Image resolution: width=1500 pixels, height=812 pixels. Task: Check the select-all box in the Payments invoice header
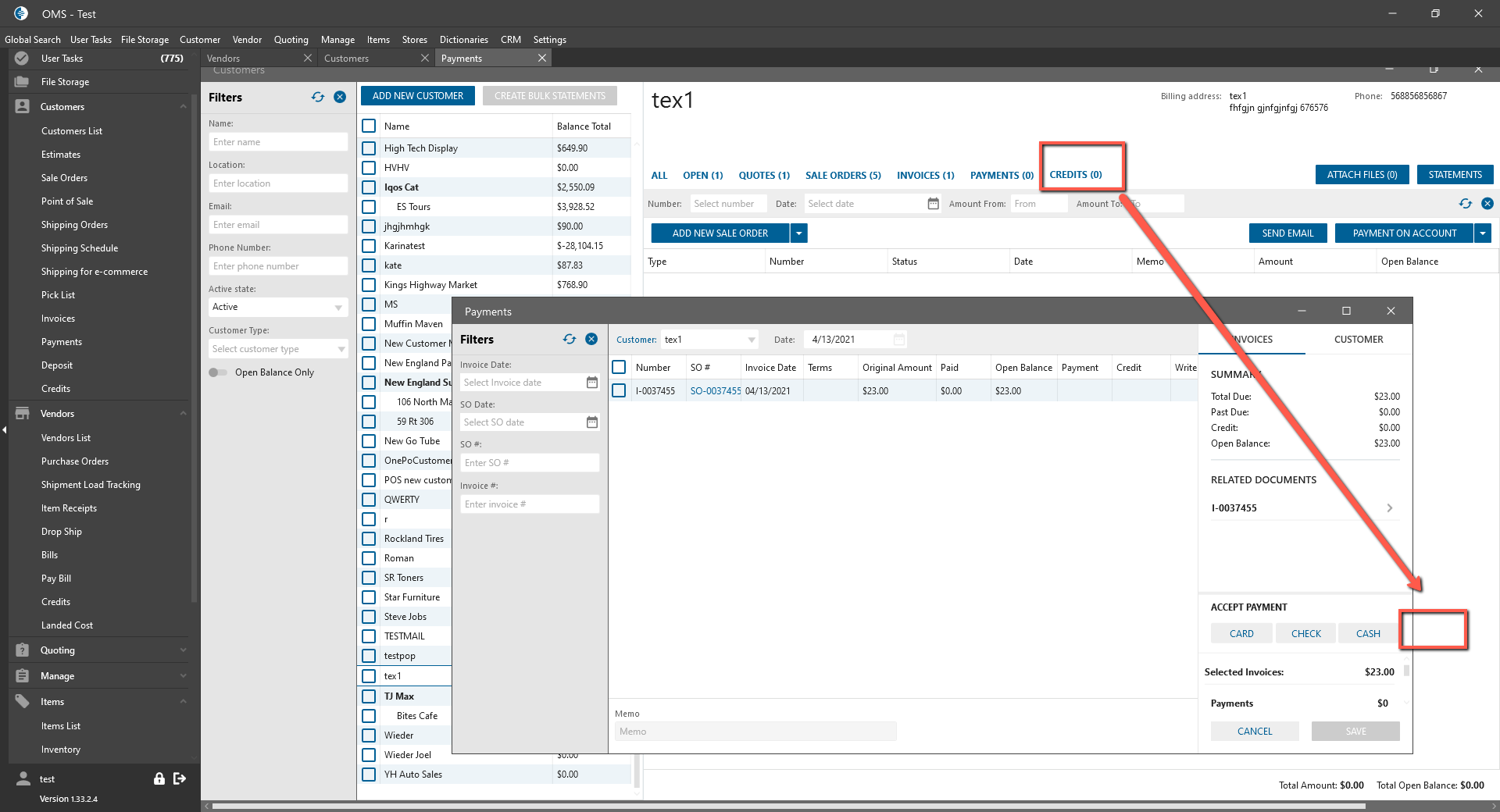[x=619, y=367]
